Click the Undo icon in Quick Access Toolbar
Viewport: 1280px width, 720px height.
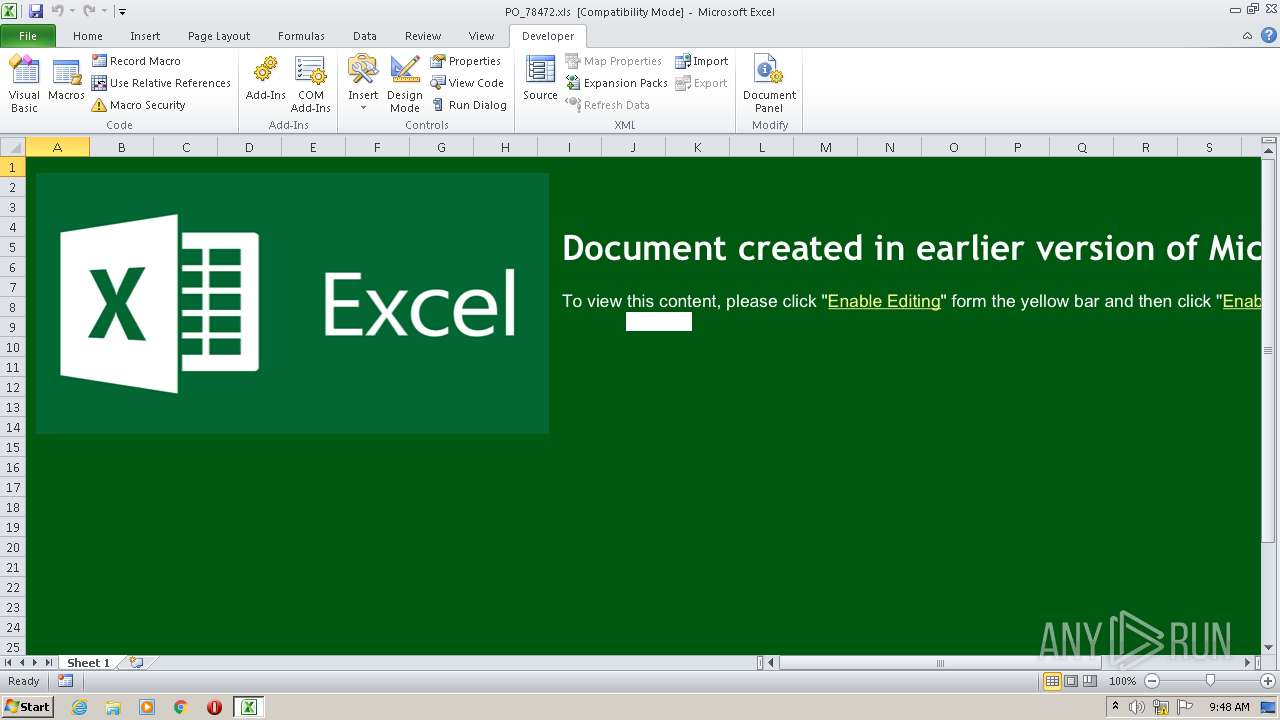click(x=57, y=11)
